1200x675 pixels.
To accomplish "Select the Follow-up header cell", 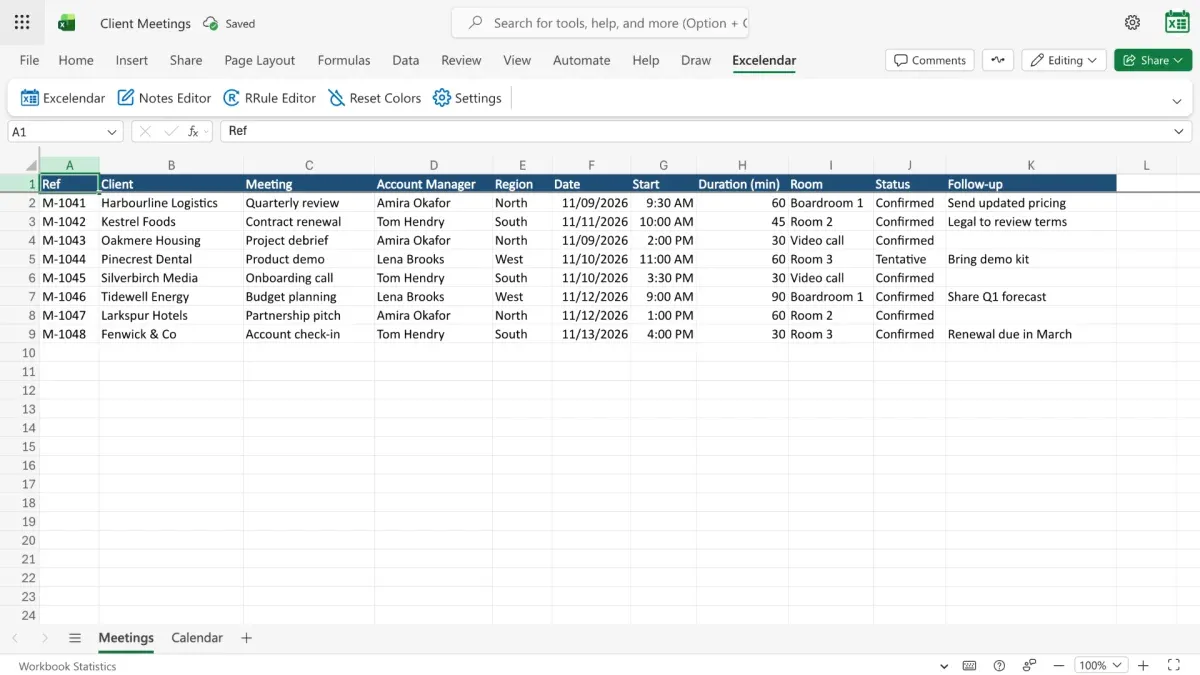I will pos(1031,184).
